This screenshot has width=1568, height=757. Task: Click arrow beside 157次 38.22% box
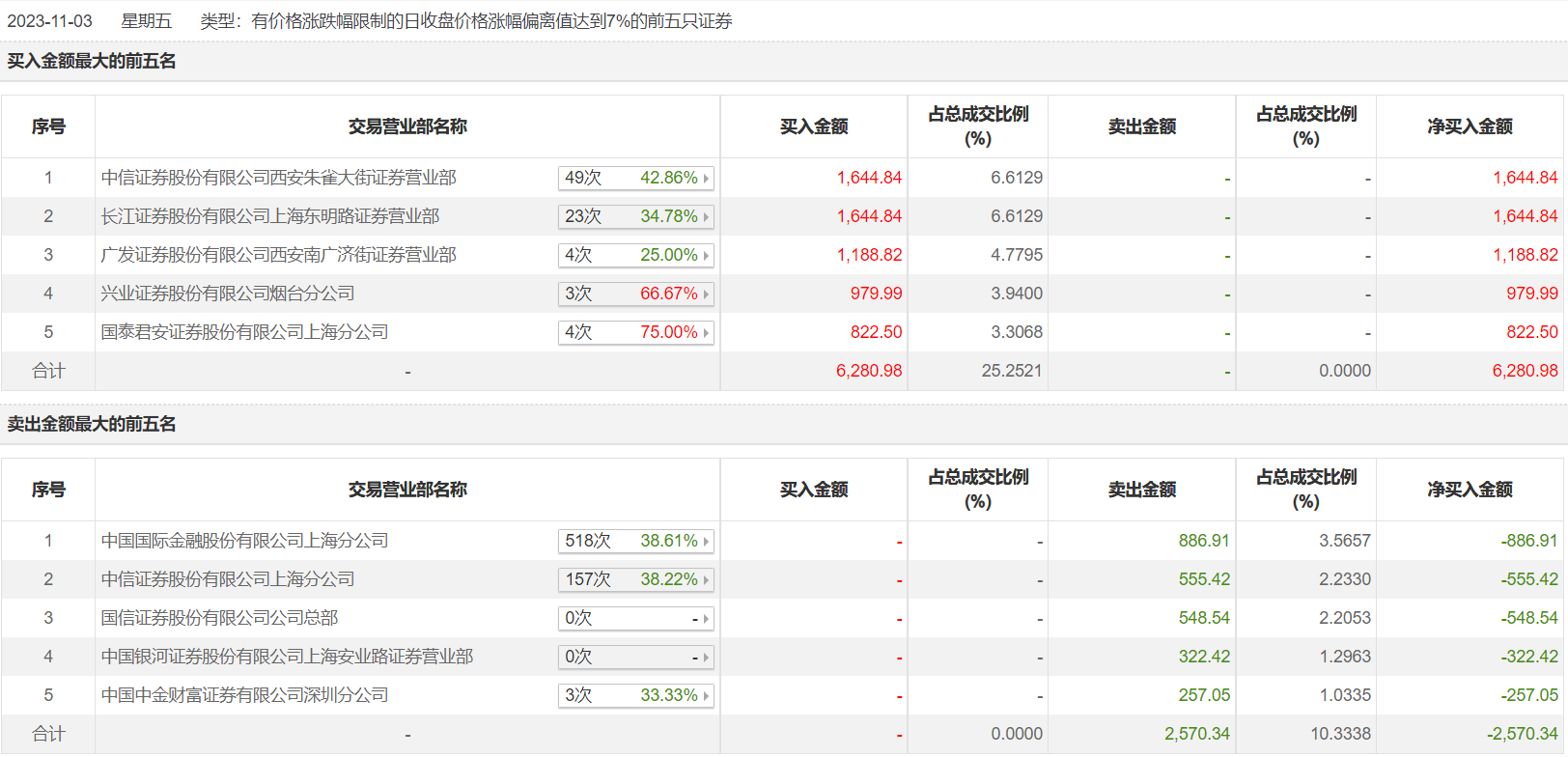pyautogui.click(x=706, y=580)
